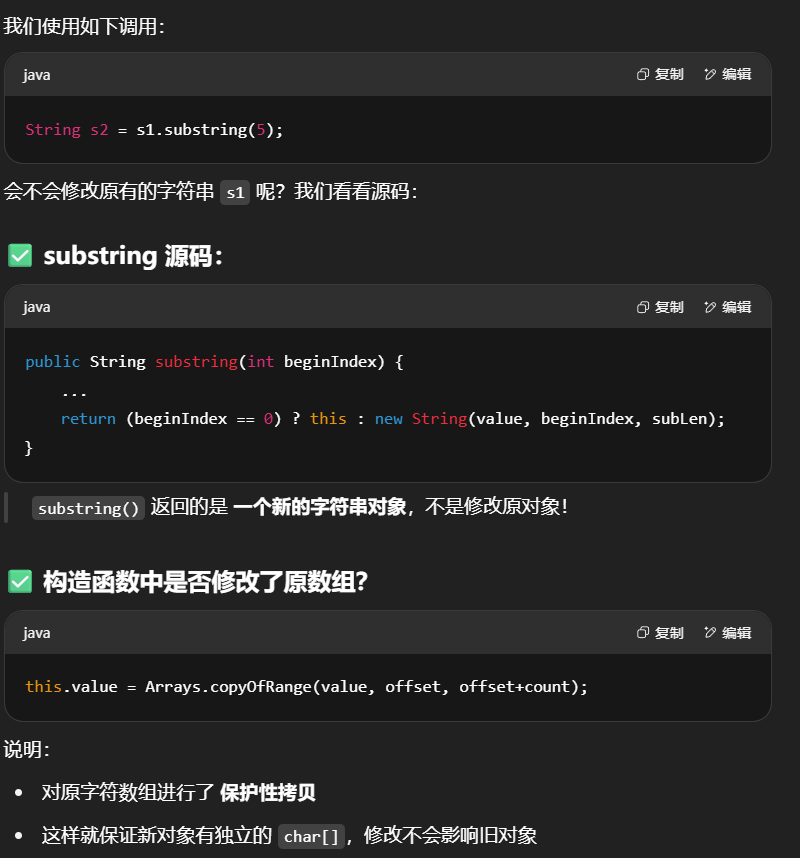The width and height of the screenshot is (800, 858).
Task: Click the inline code tag "substring()"
Action: (88, 508)
